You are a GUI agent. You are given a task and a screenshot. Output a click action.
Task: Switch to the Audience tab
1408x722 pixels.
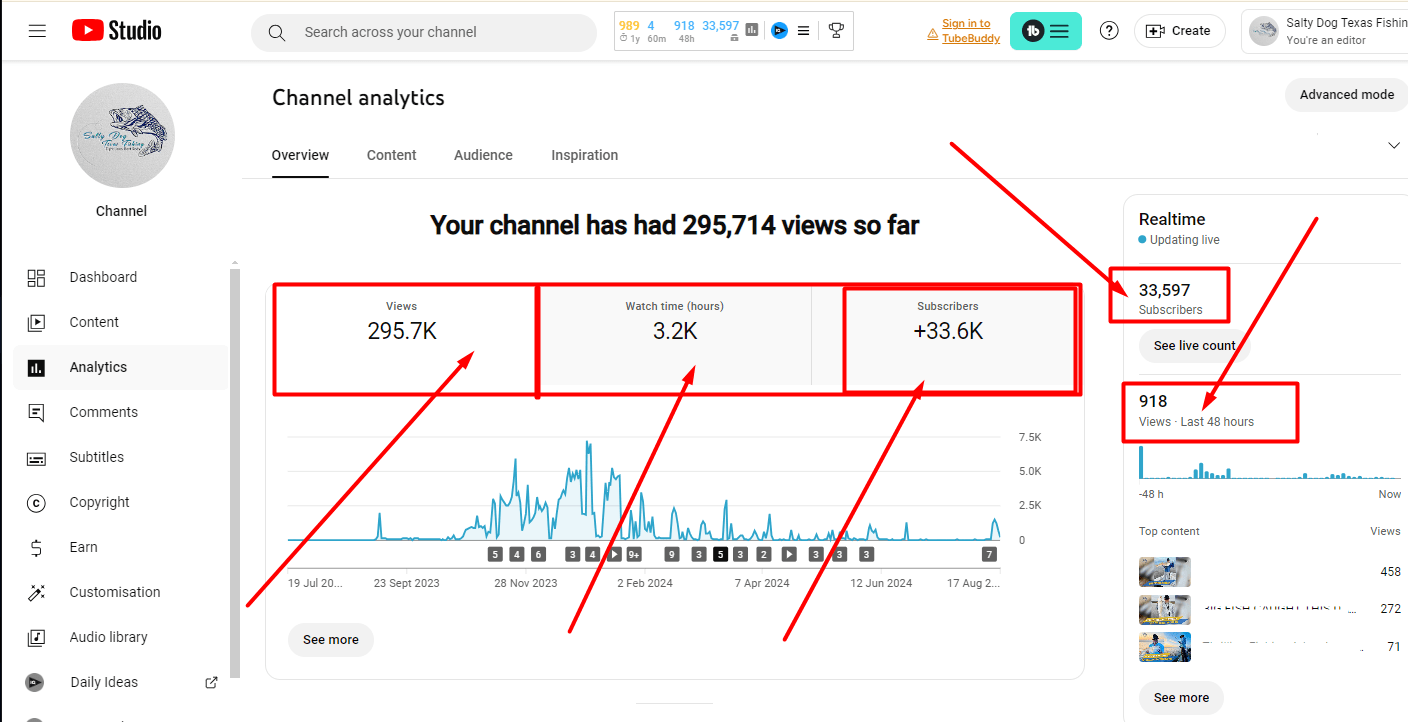tap(483, 155)
